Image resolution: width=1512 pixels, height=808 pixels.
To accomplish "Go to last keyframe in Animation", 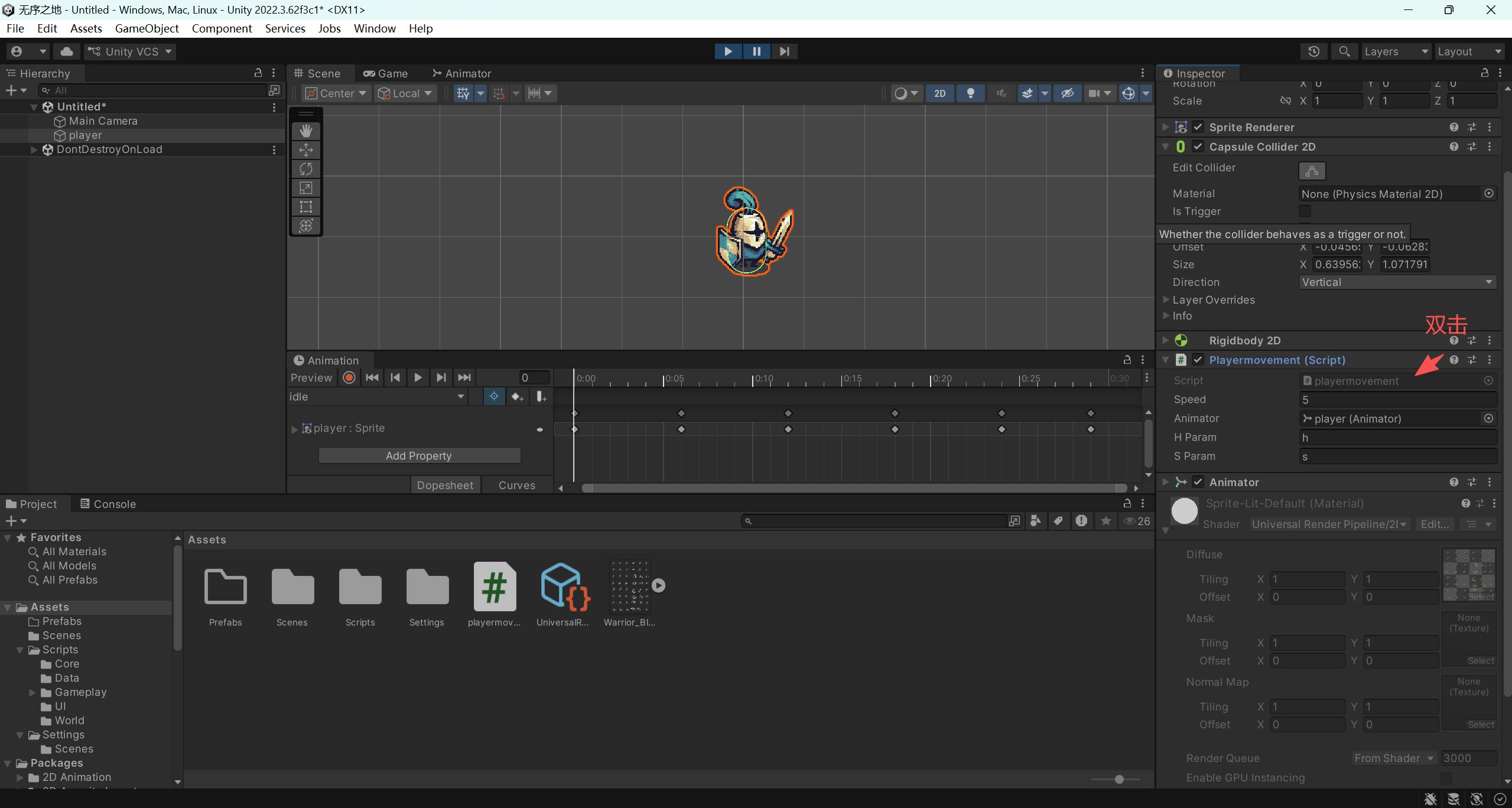I will point(464,378).
